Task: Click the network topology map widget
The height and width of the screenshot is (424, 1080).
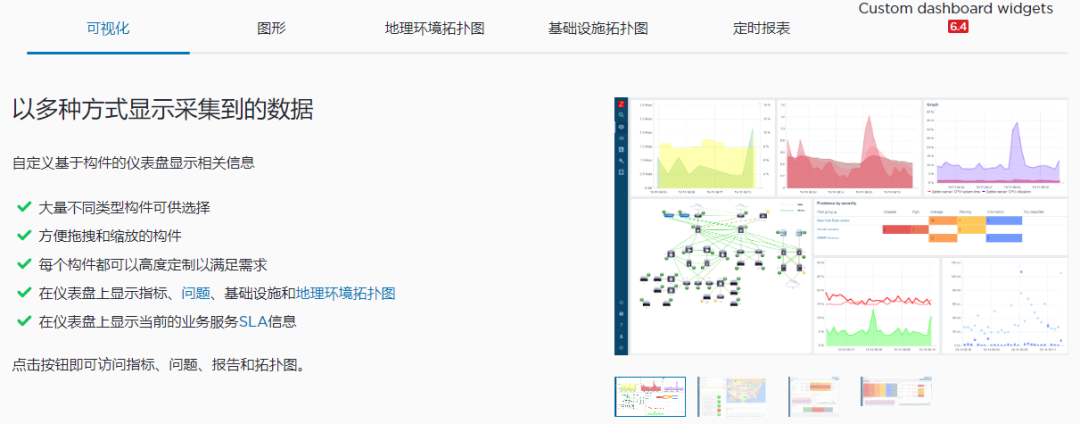Action: pyautogui.click(x=720, y=276)
